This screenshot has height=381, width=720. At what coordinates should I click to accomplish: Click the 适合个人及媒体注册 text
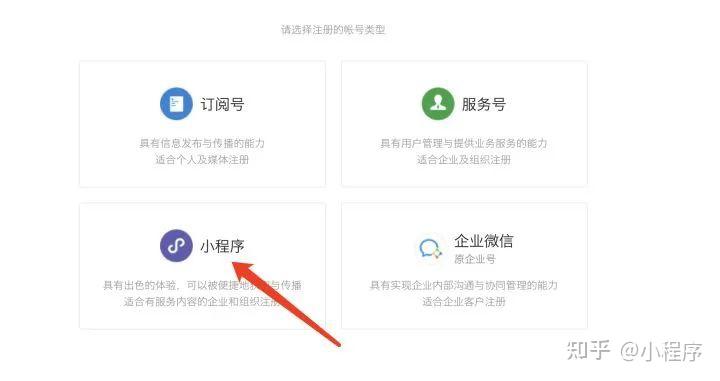click(202, 160)
